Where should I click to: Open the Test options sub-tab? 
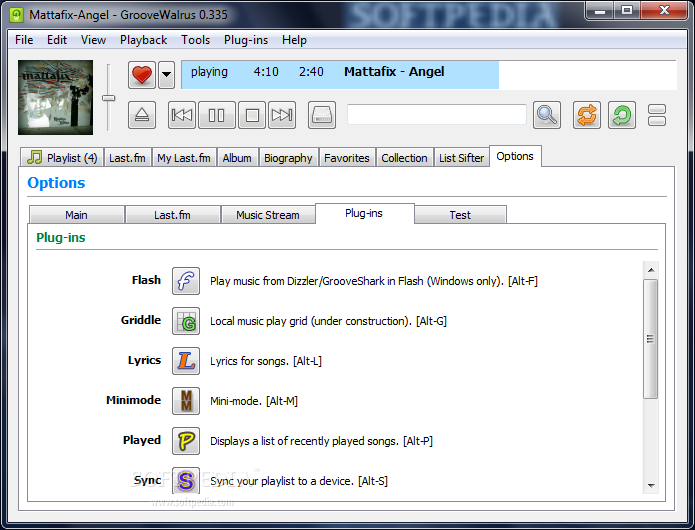(461, 215)
